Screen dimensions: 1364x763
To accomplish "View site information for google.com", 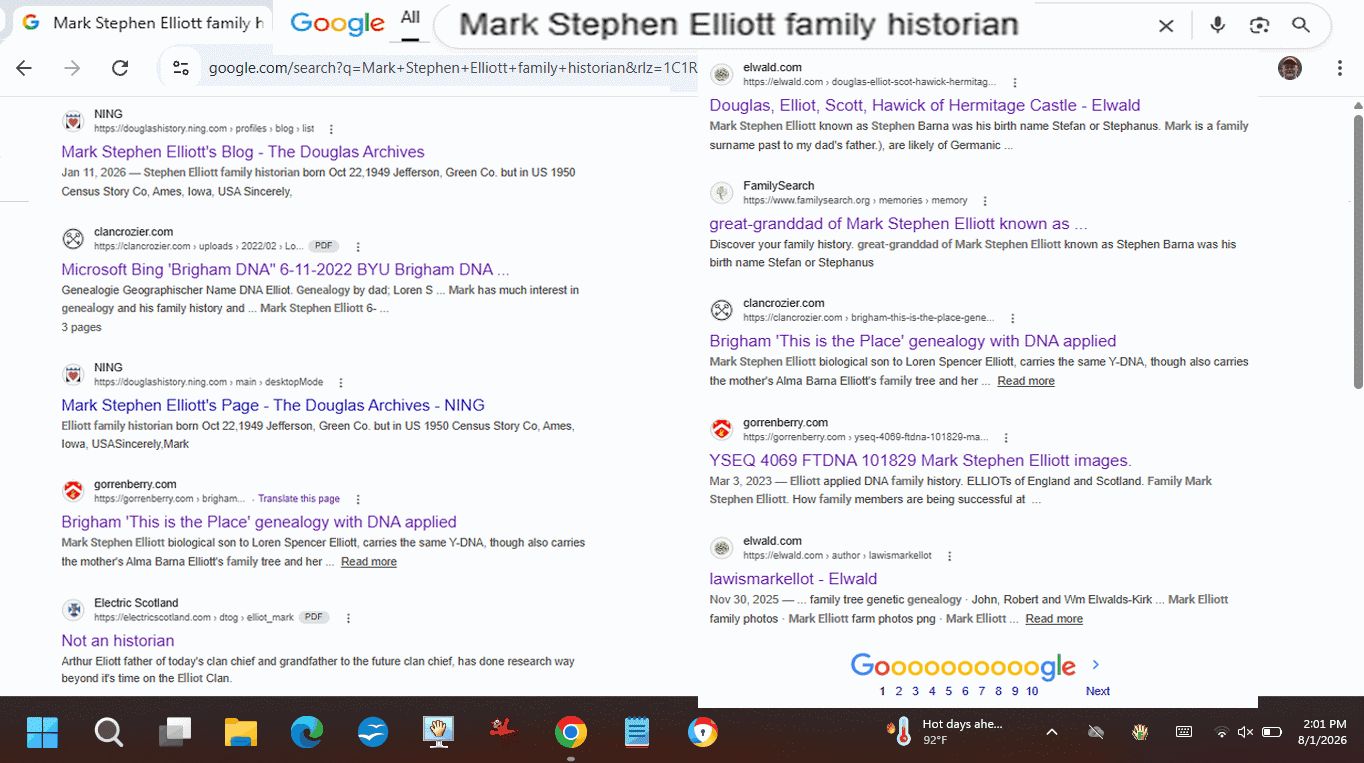I will tap(181, 68).
